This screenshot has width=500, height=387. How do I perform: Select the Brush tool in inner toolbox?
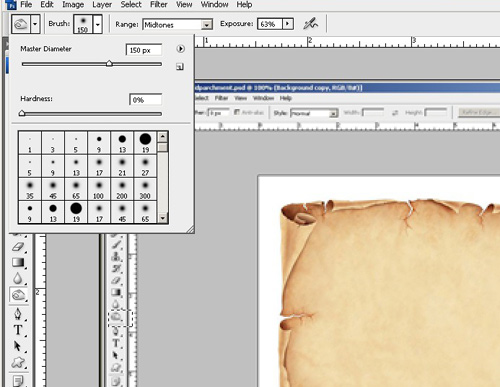tap(116, 245)
